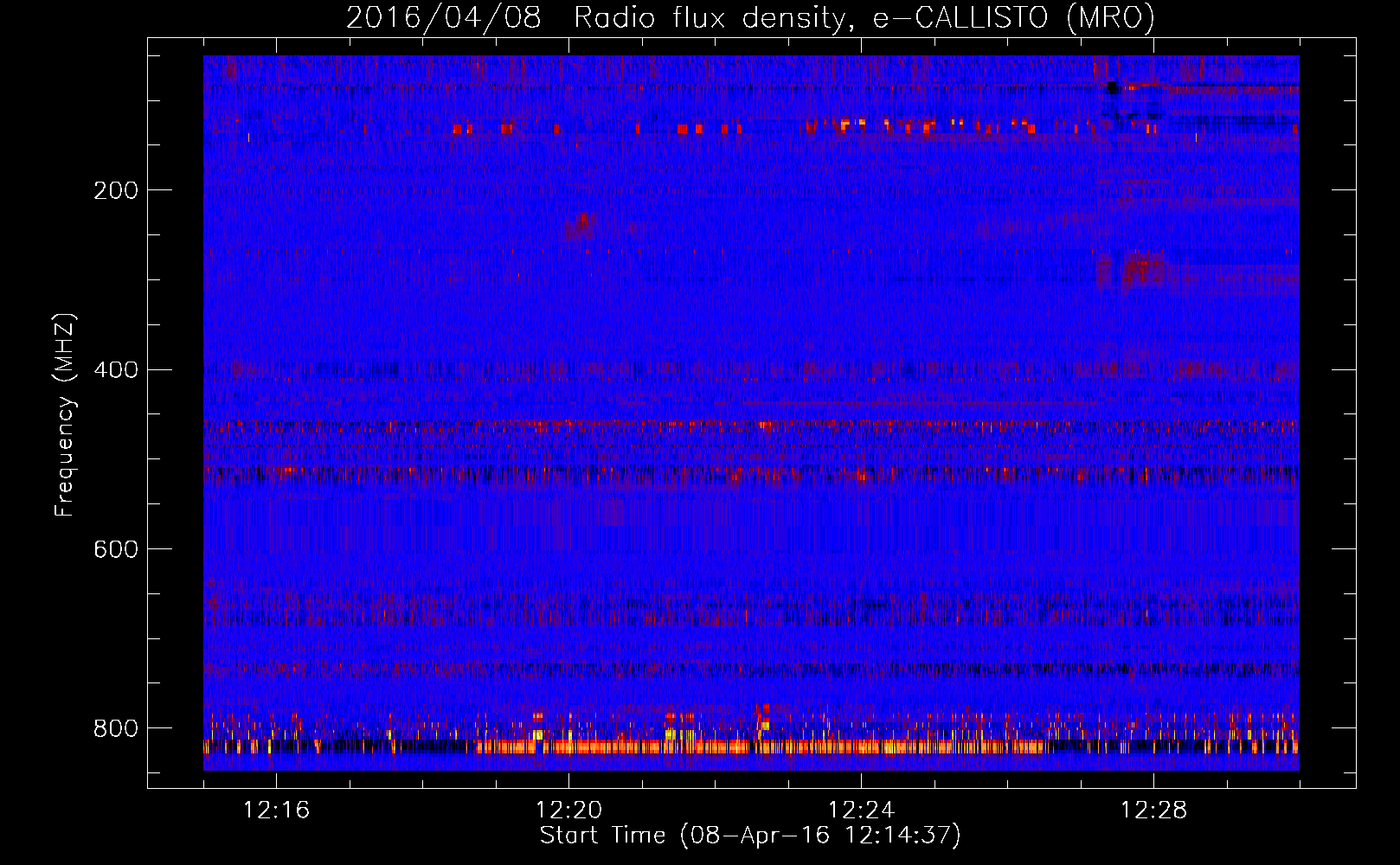Click the 12:24 time tick label
Screen dimensions: 1400x865
(861, 811)
